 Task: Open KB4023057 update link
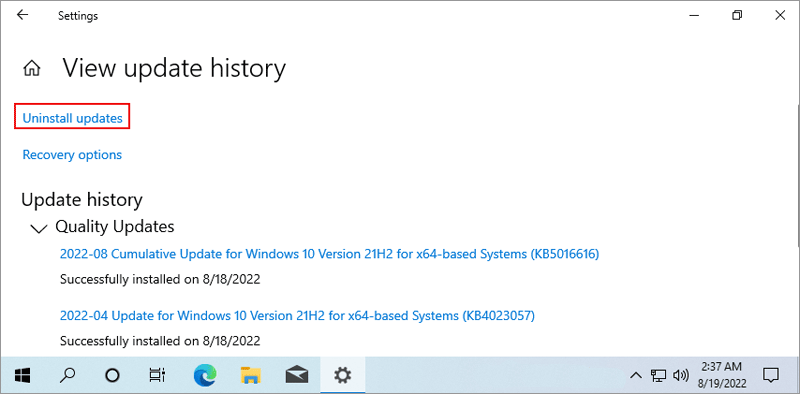(x=297, y=316)
